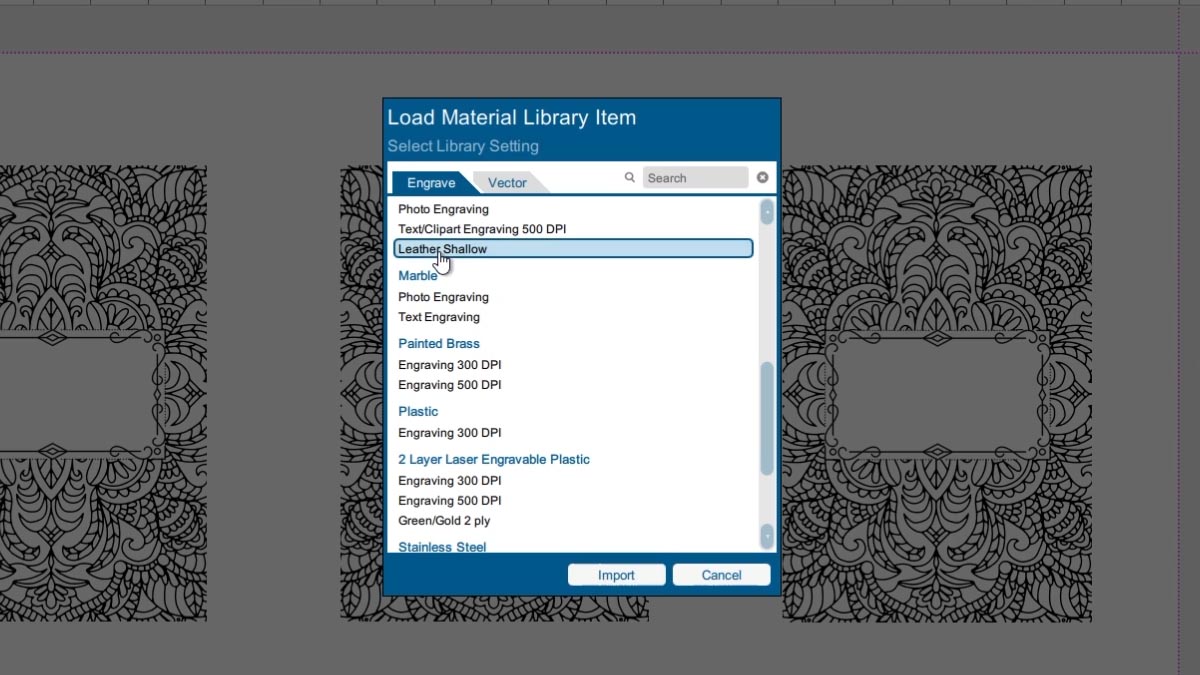This screenshot has height=675, width=1200.
Task: Select the Leather Shallow setting
Action: [443, 249]
